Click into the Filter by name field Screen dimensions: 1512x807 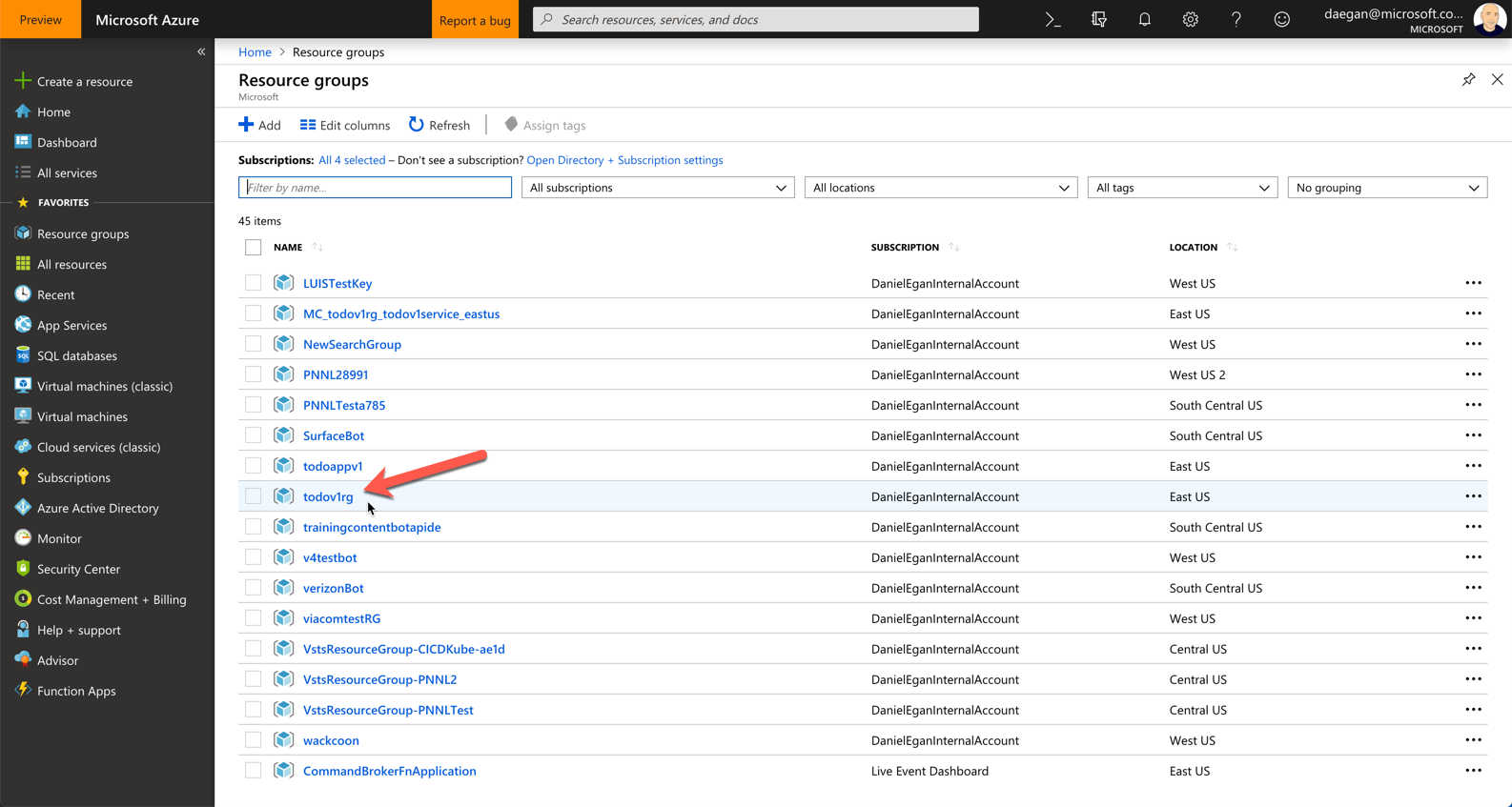coord(375,188)
